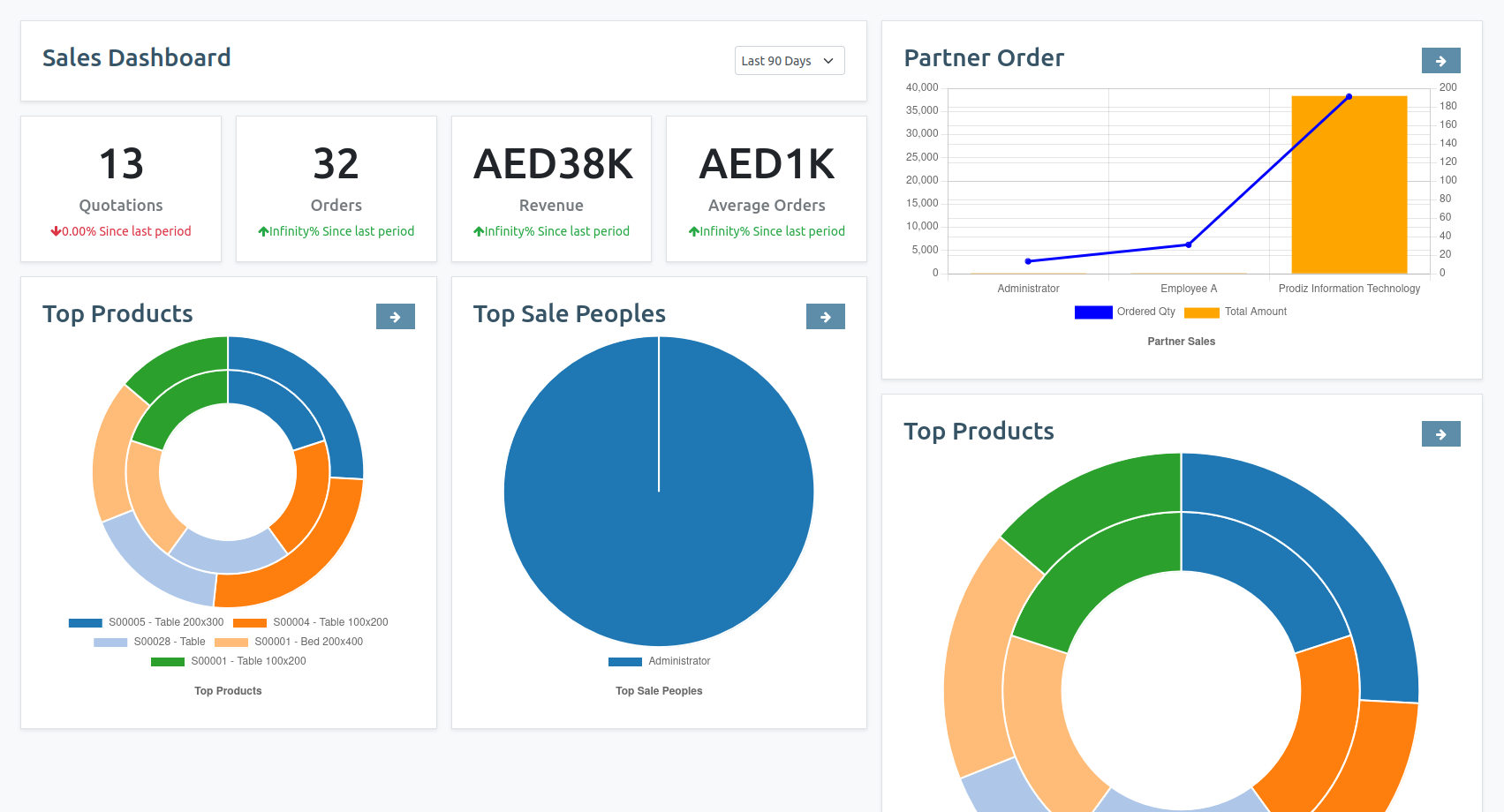Click the Sales Dashboard heading

click(x=137, y=58)
